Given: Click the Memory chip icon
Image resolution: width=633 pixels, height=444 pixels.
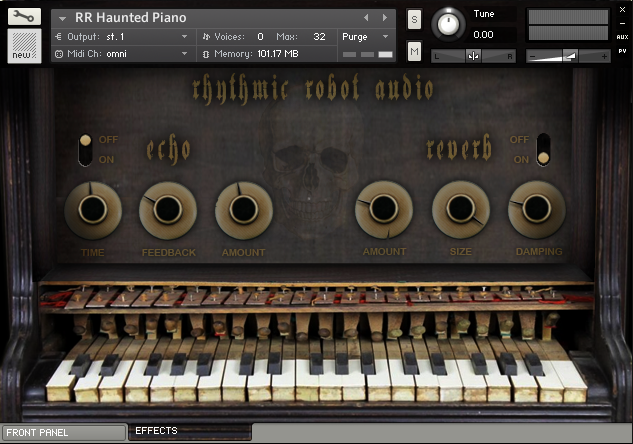Looking at the screenshot, I should (206, 54).
